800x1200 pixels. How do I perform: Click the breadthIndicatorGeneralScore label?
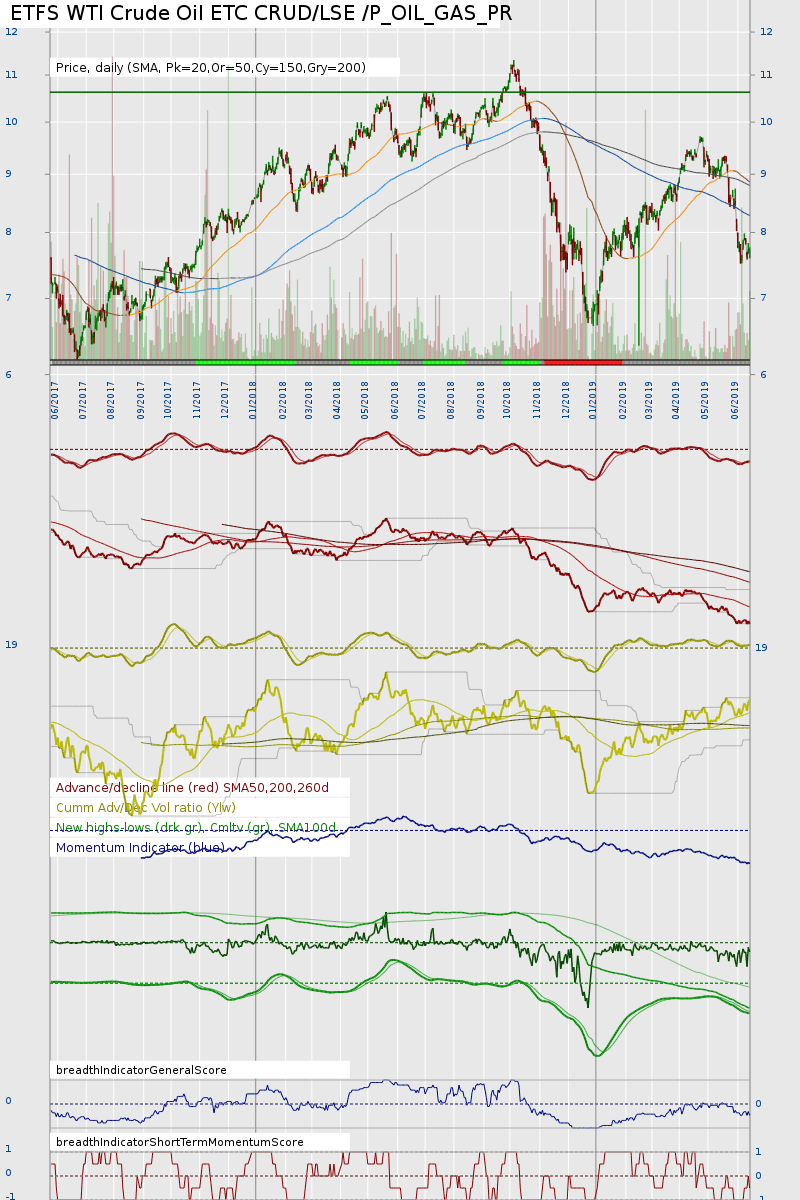[141, 1070]
